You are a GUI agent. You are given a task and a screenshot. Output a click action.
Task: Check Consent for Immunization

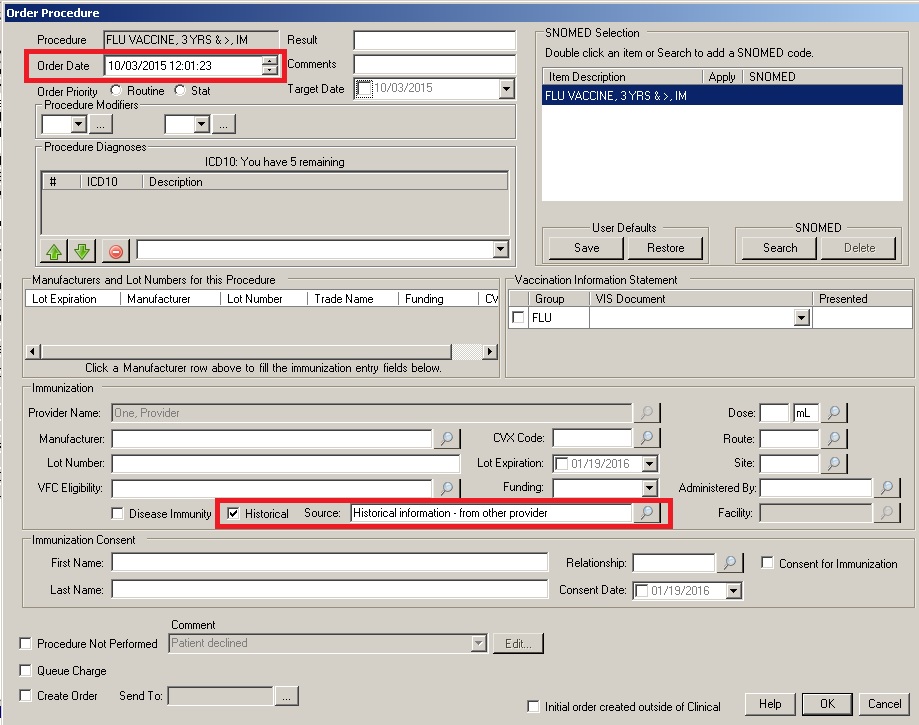coord(766,563)
